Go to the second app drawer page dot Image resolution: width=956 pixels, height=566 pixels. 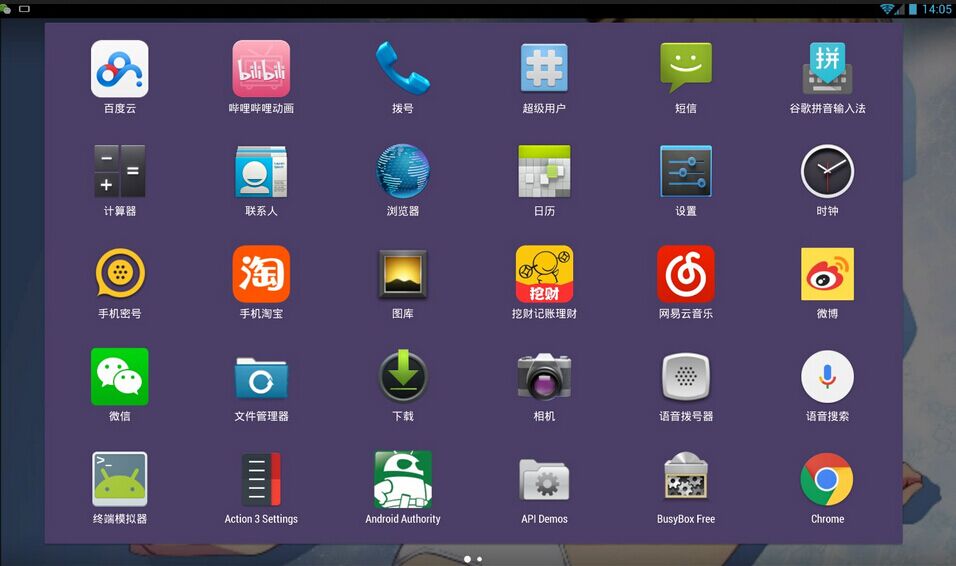tap(480, 559)
